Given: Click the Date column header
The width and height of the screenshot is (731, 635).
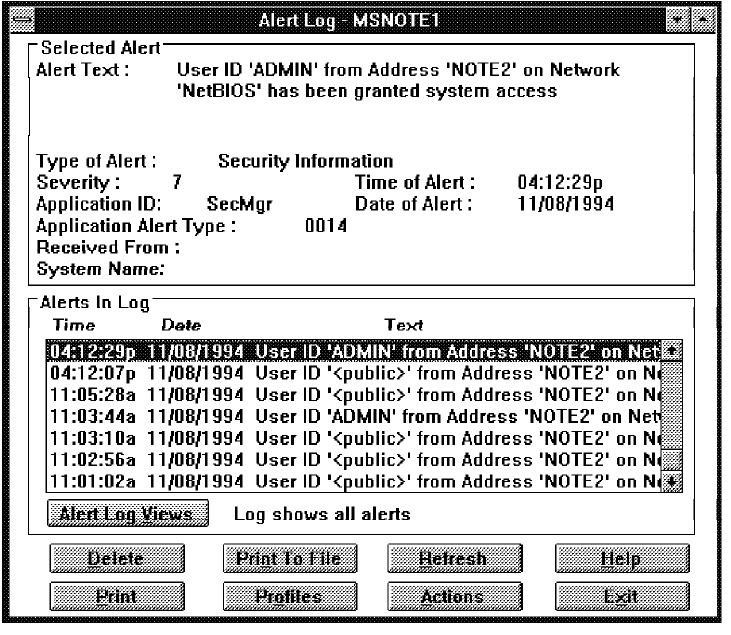Looking at the screenshot, I should [181, 324].
